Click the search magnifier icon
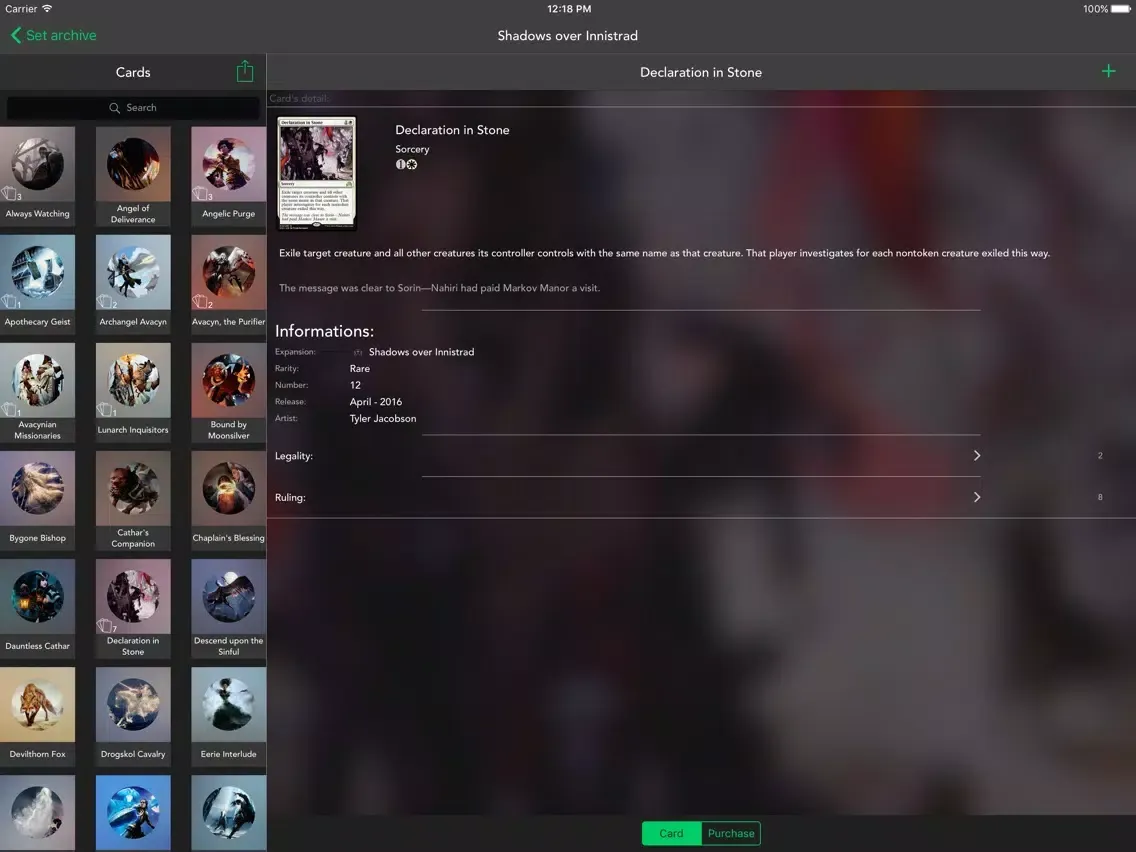 tap(114, 107)
